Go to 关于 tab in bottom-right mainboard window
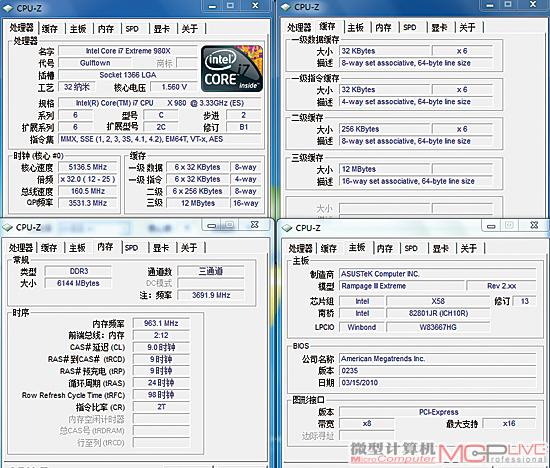Screen dimensions: 550x468 pos(469,248)
